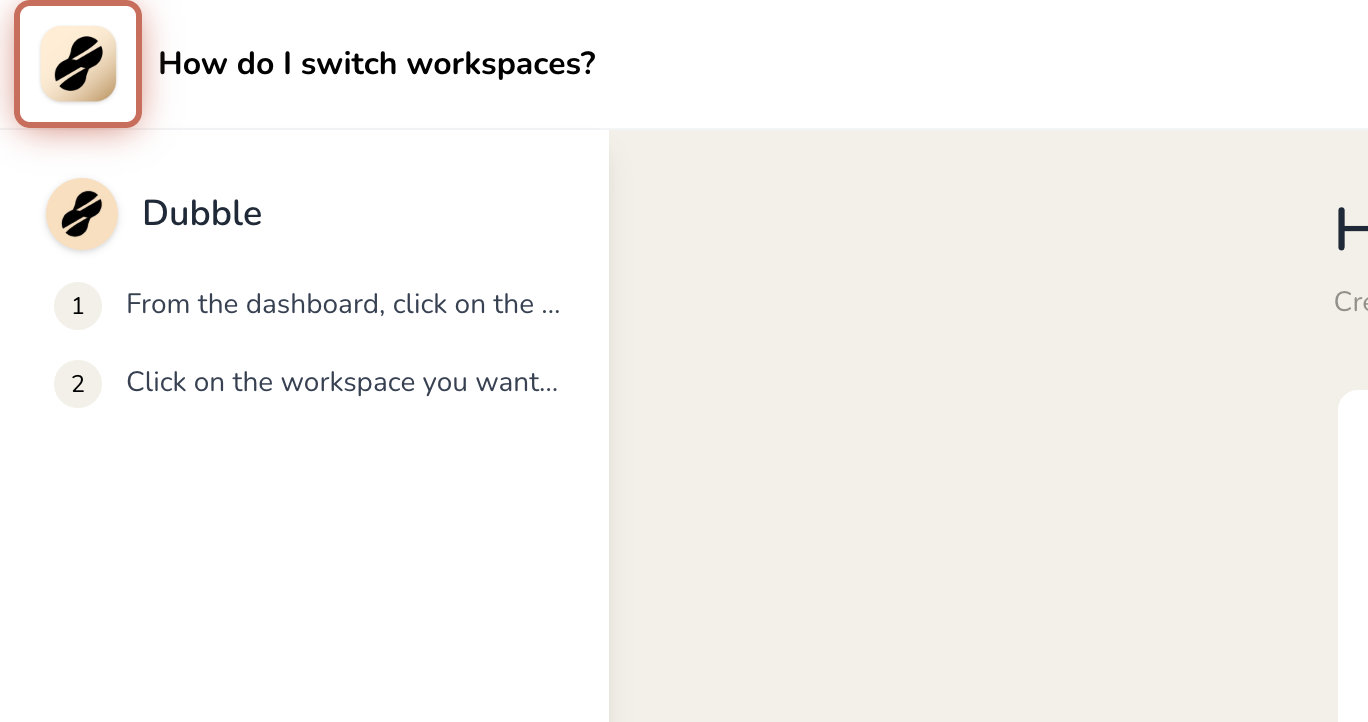Select the white card at the right edge
Image resolution: width=1368 pixels, height=722 pixels.
click(1353, 550)
